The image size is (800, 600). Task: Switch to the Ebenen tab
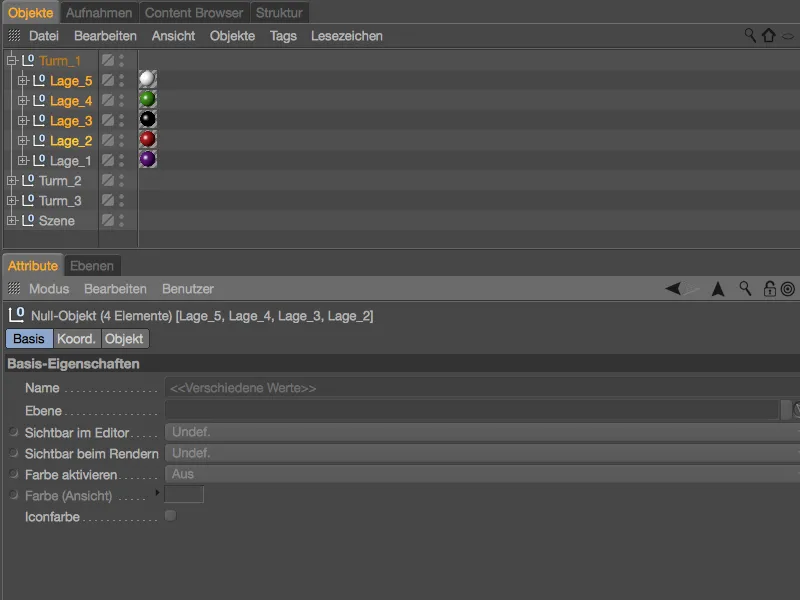92,266
